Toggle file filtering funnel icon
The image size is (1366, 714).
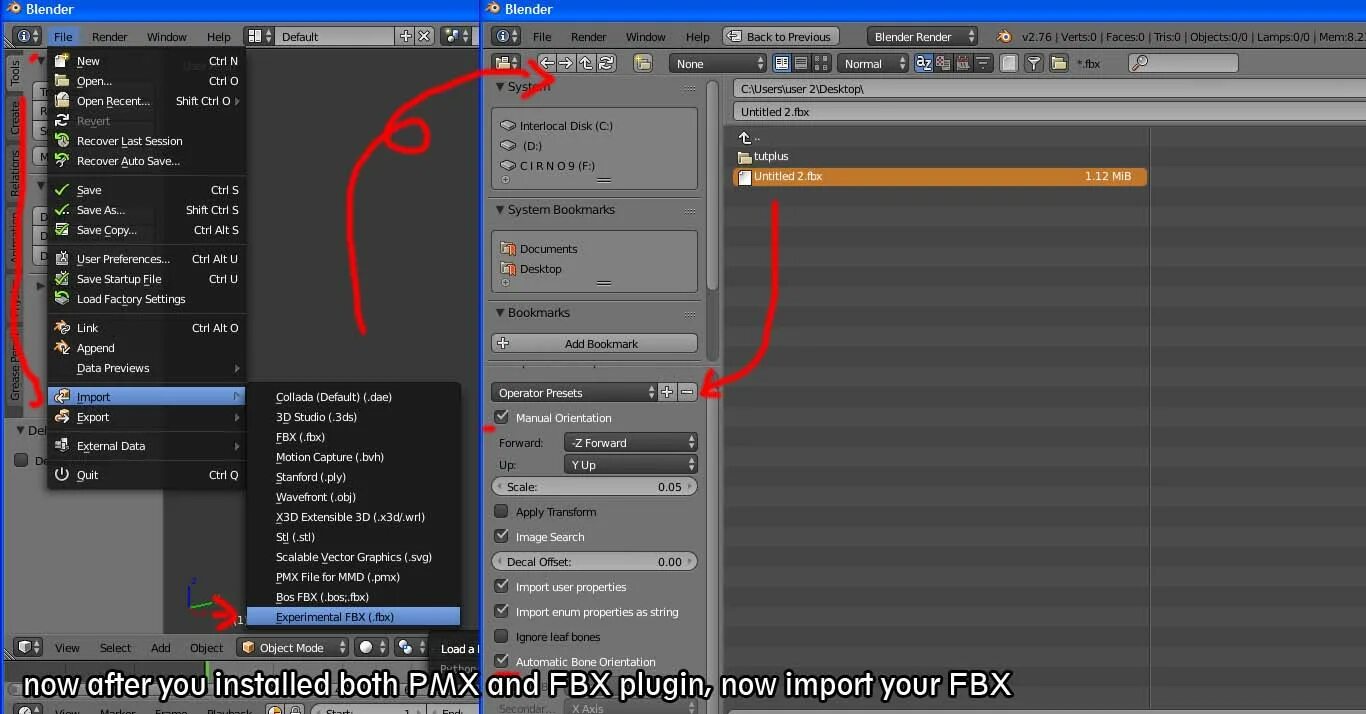[1034, 63]
